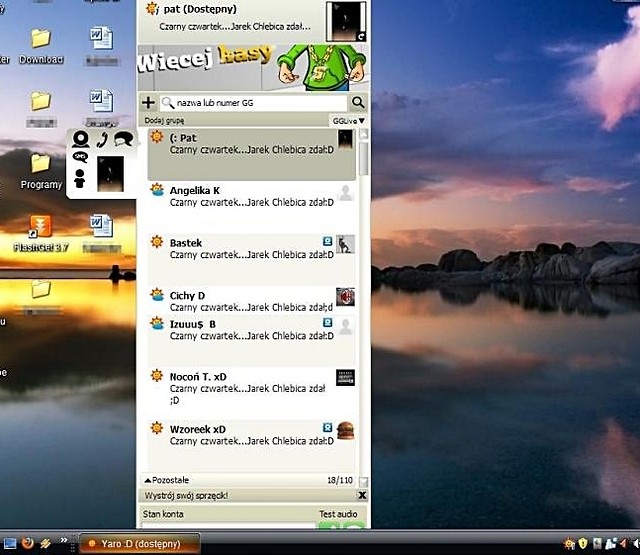The image size is (640, 555).
Task: Select the 'Cichy D' contact
Action: point(251,300)
